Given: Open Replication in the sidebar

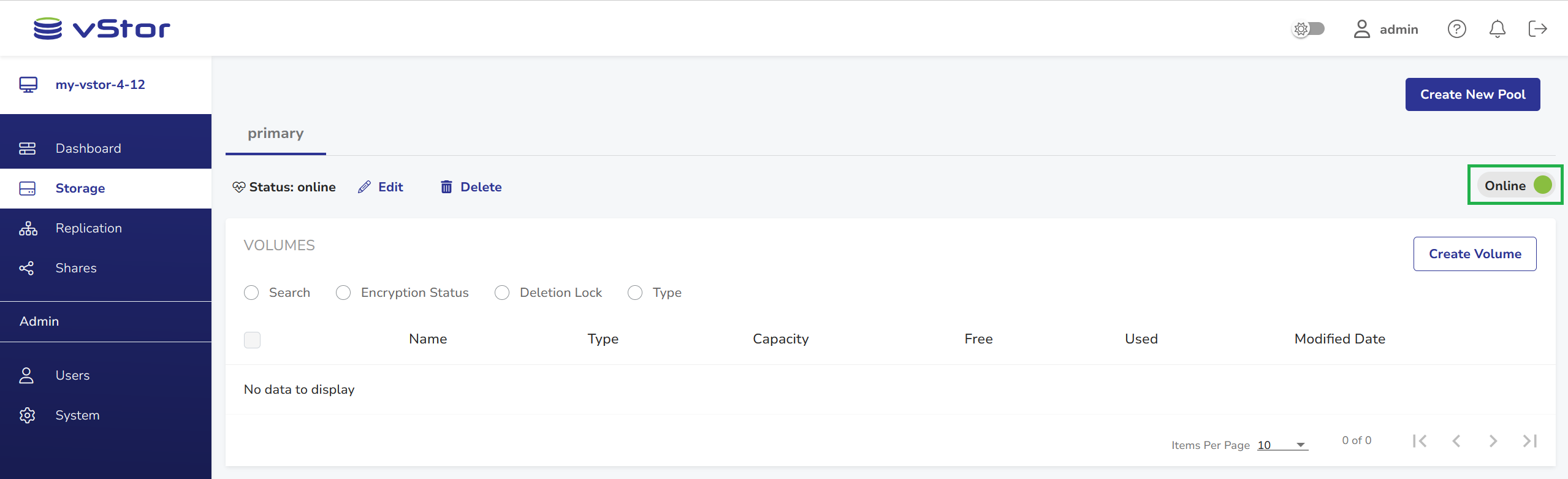Looking at the screenshot, I should point(88,228).
